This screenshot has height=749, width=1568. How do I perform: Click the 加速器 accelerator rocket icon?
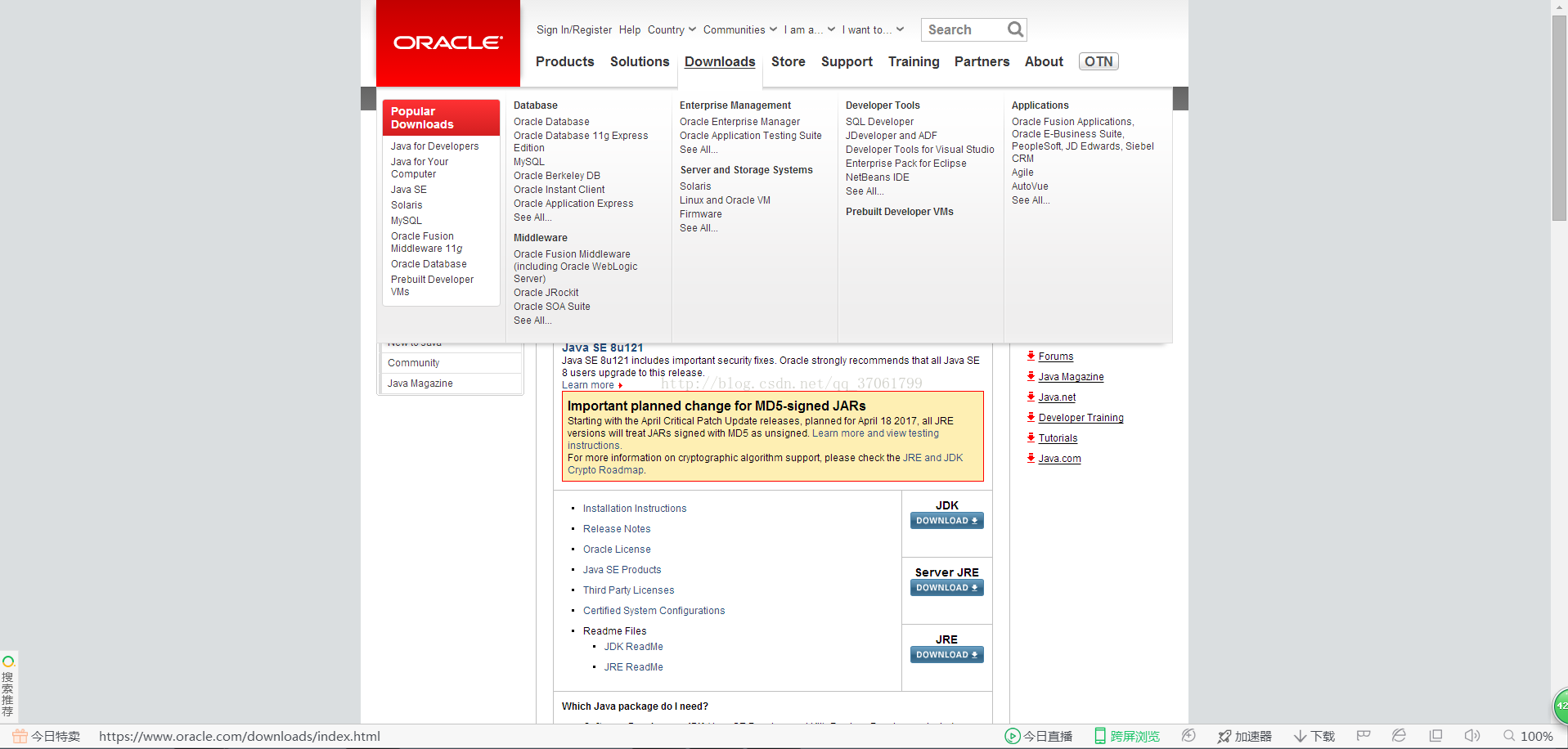[1224, 737]
